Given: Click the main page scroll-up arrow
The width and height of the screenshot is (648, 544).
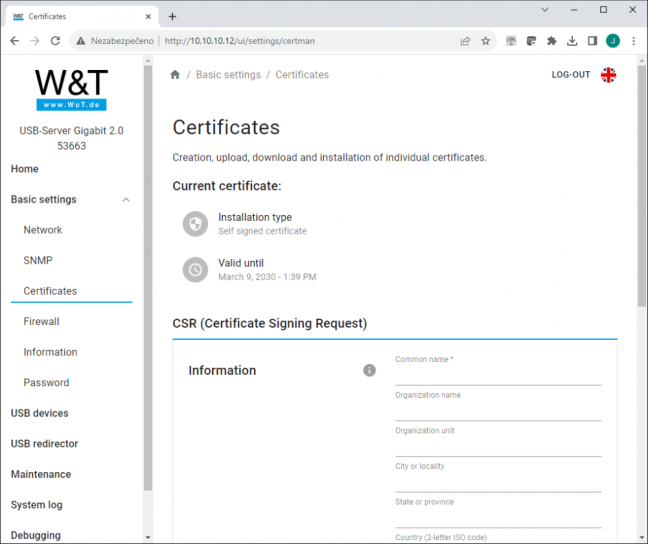Looking at the screenshot, I should pos(641,61).
